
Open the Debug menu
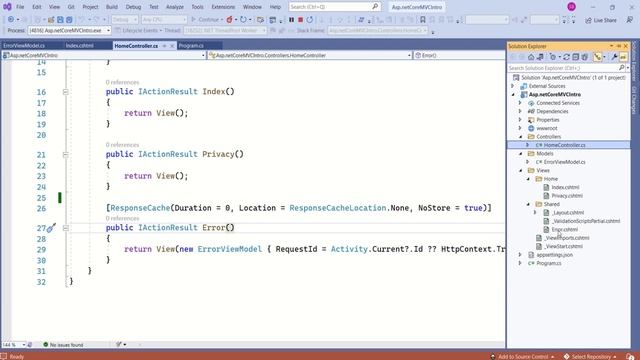pyautogui.click(x=133, y=7)
